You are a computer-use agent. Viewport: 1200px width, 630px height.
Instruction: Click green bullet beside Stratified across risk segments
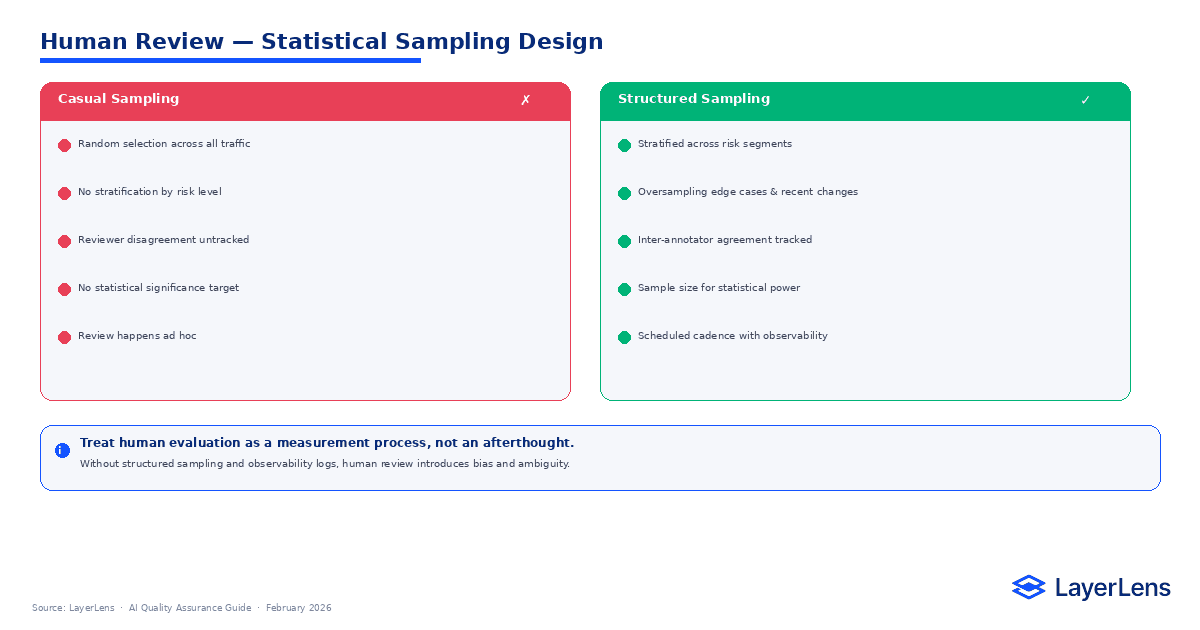click(624, 145)
